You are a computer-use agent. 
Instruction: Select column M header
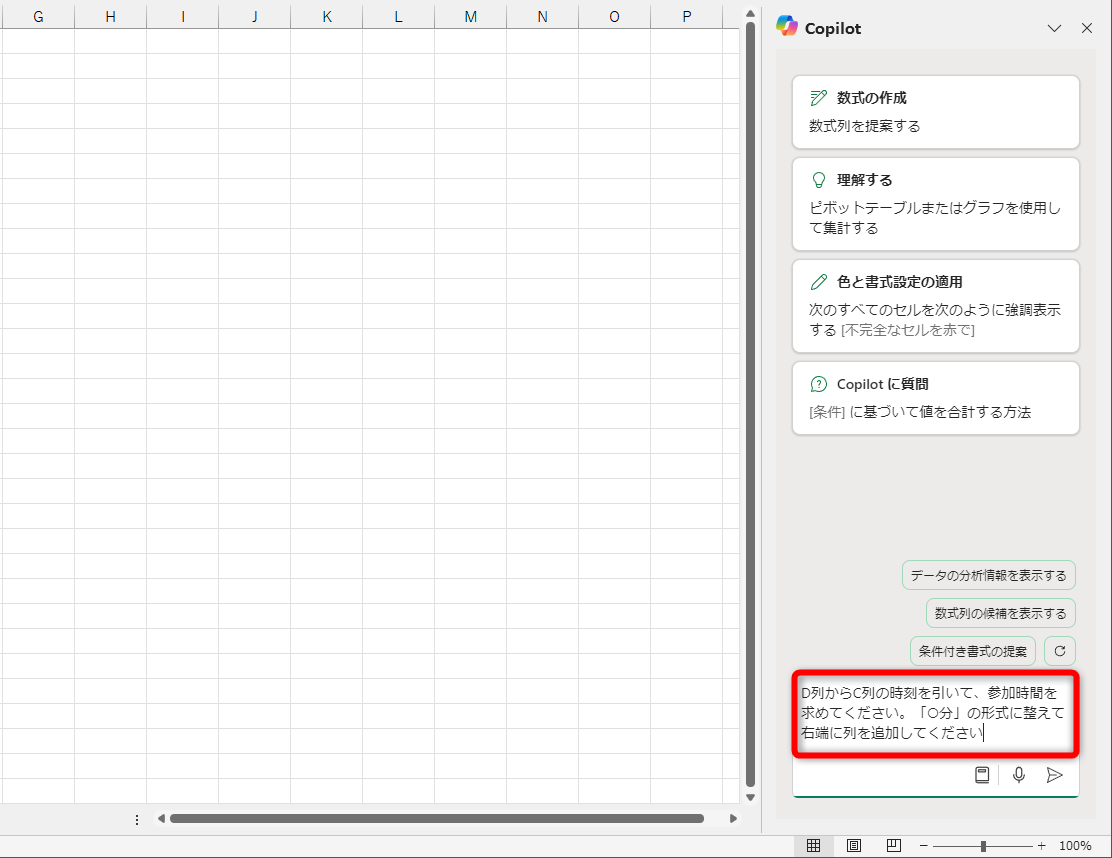471,16
